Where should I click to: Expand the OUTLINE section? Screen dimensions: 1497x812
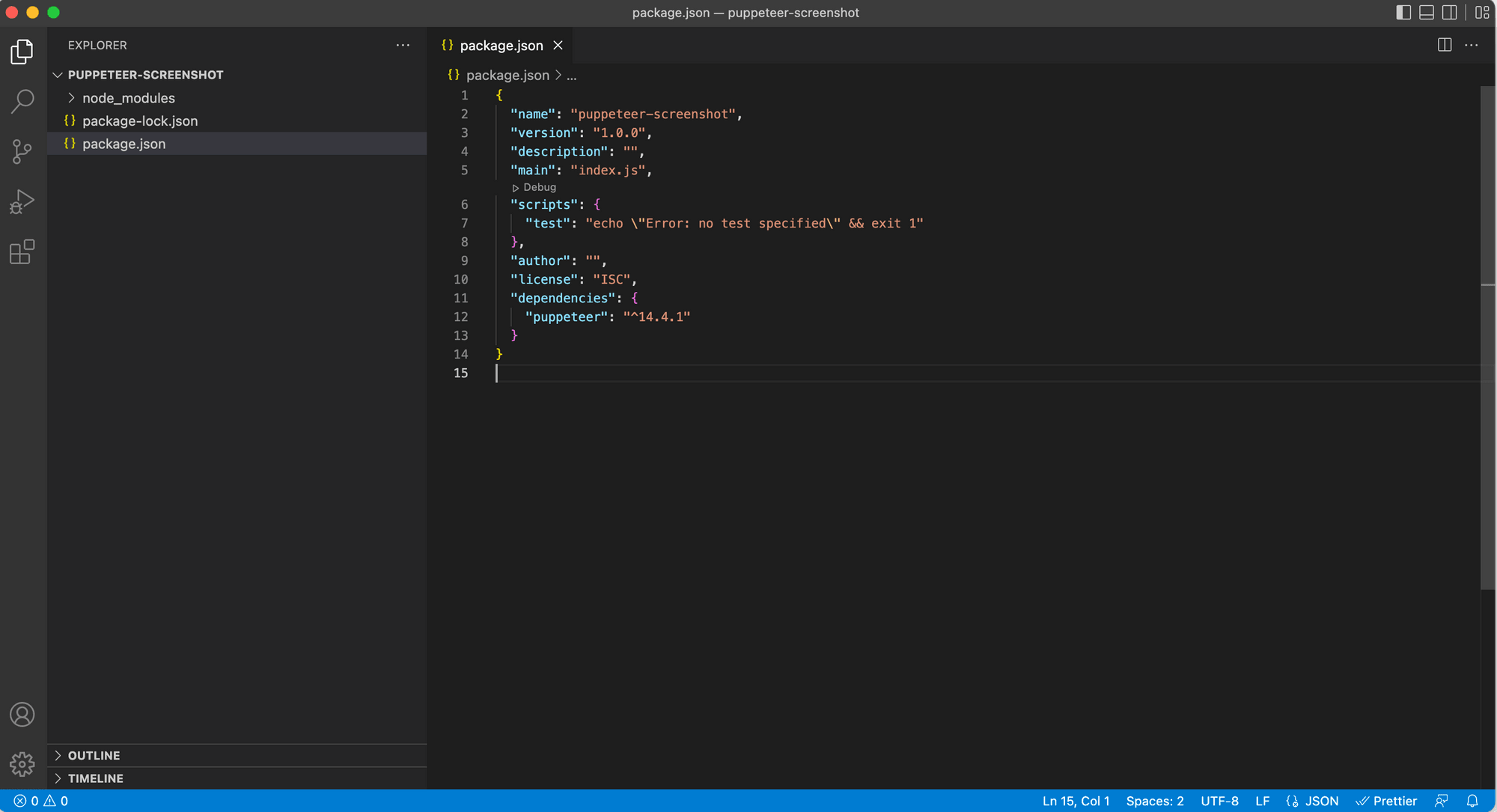(x=238, y=755)
